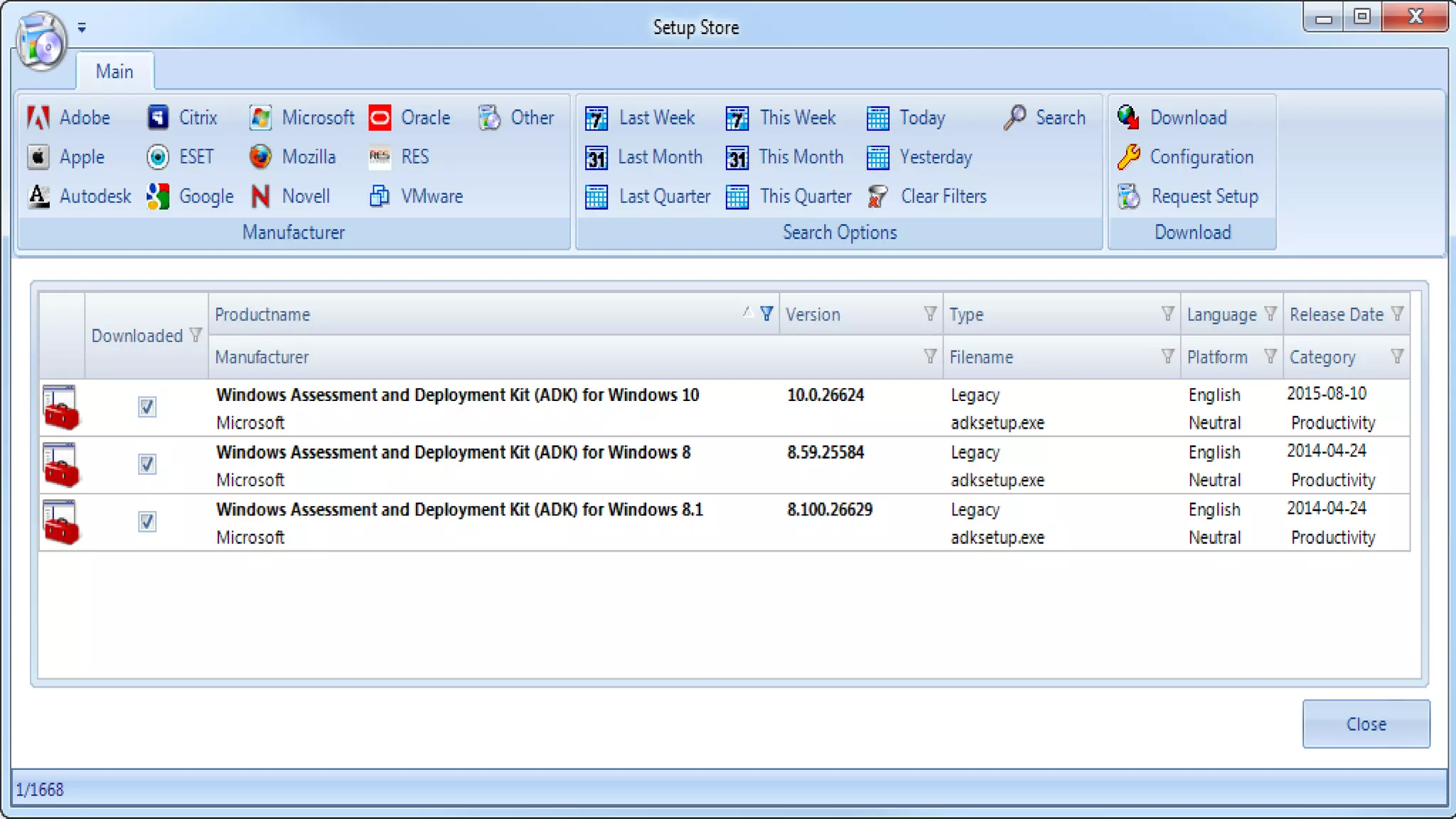Click the Close button
Screen dimensions: 1456x819
click(1366, 724)
